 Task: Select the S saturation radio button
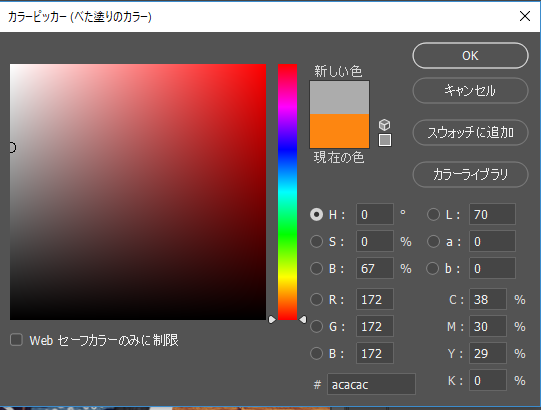316,241
